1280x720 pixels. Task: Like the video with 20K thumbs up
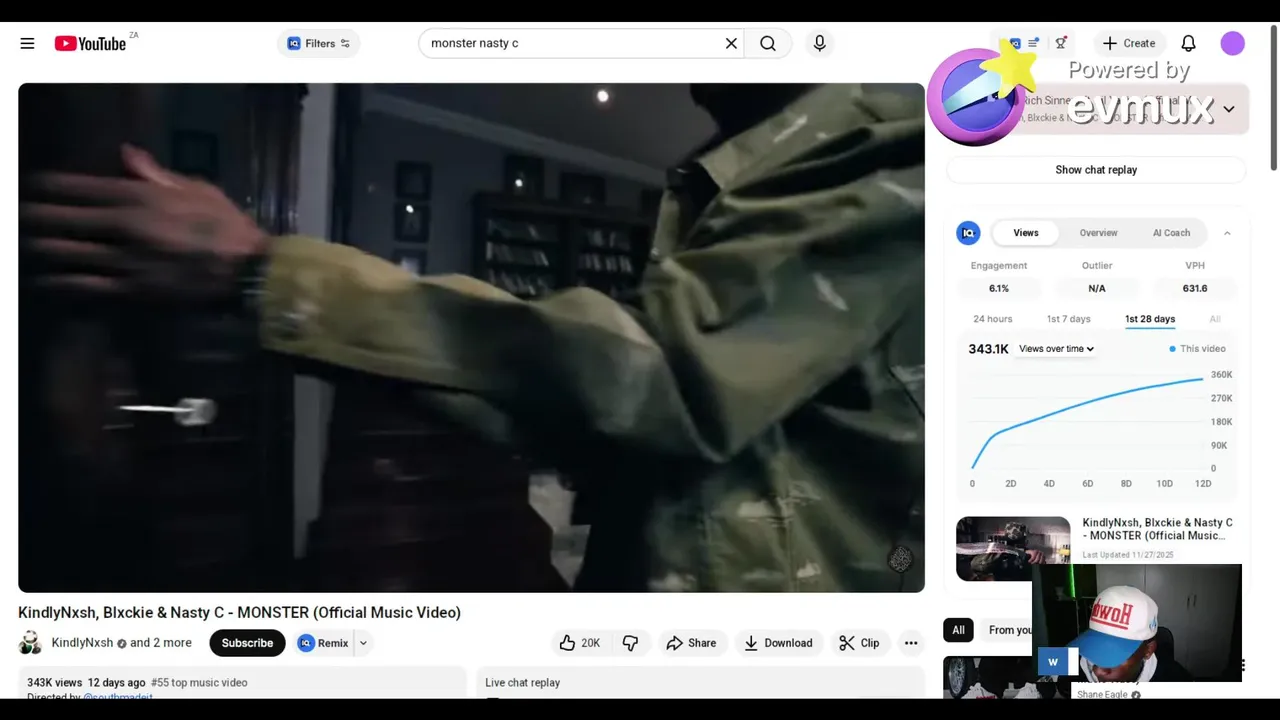[x=580, y=643]
